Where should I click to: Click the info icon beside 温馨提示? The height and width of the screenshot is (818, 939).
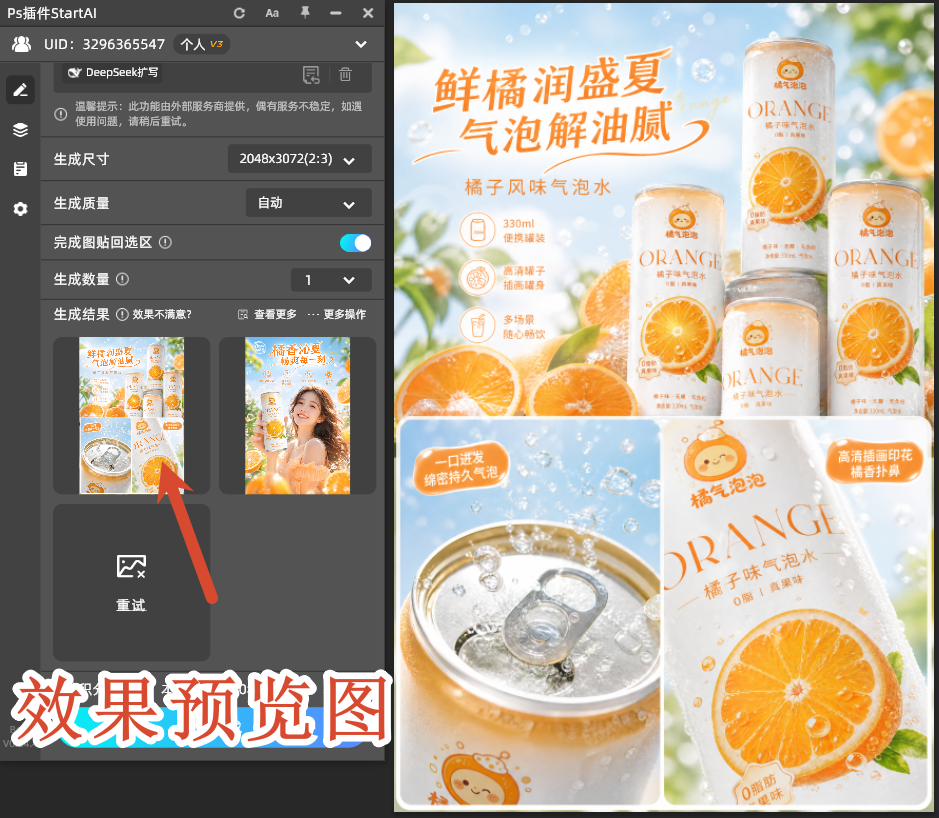tap(60, 114)
